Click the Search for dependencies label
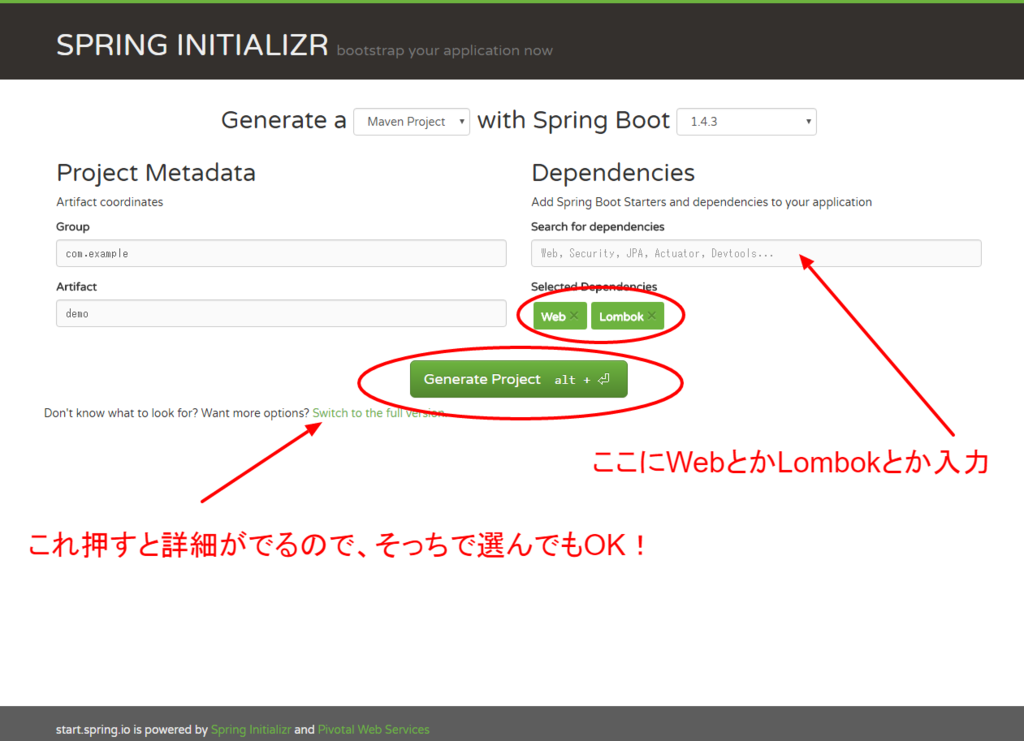This screenshot has height=741, width=1024. coord(598,227)
